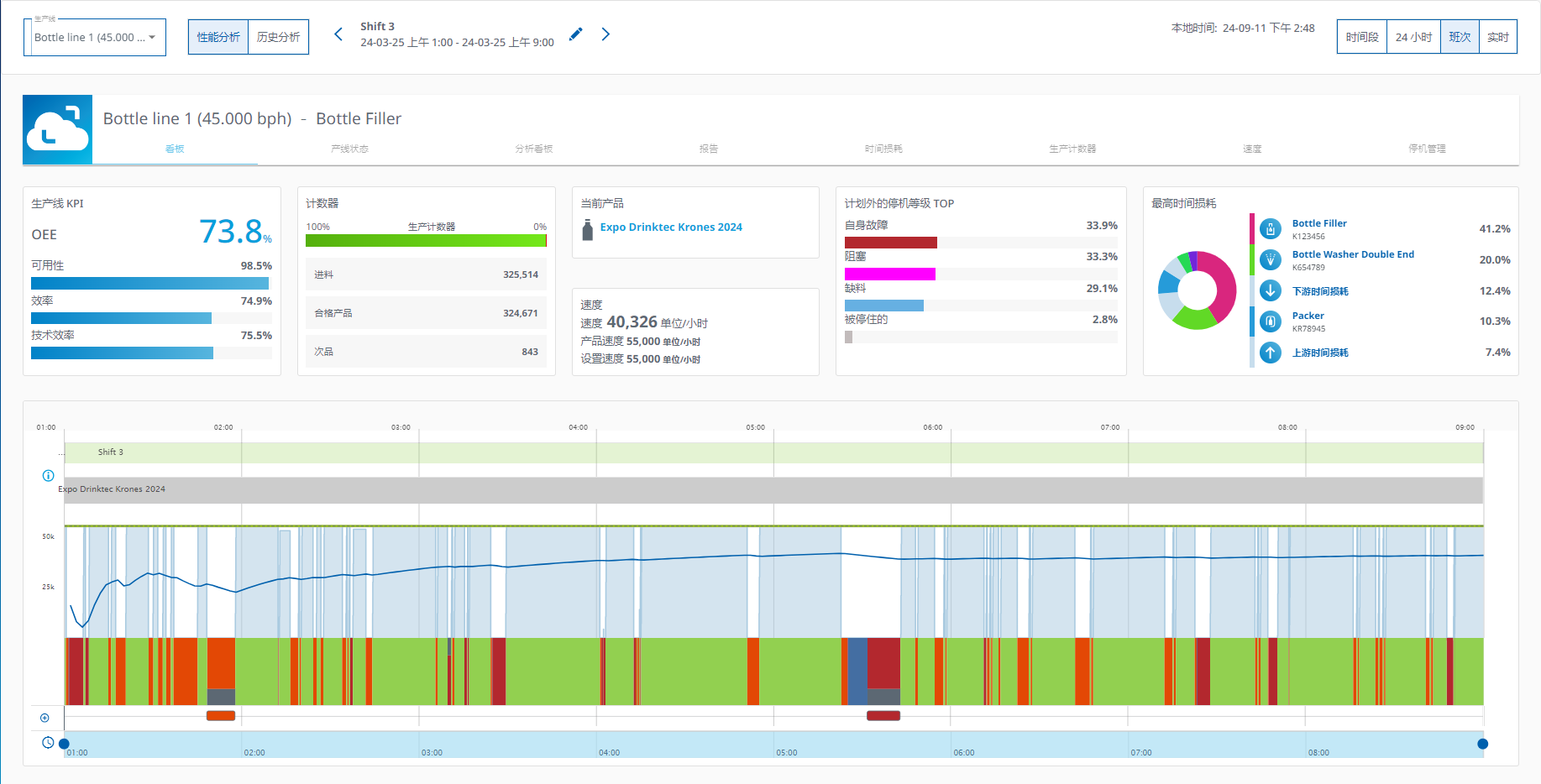1541x784 pixels.
Task: Click the Bottle Washer Double End icon
Action: (x=1271, y=260)
